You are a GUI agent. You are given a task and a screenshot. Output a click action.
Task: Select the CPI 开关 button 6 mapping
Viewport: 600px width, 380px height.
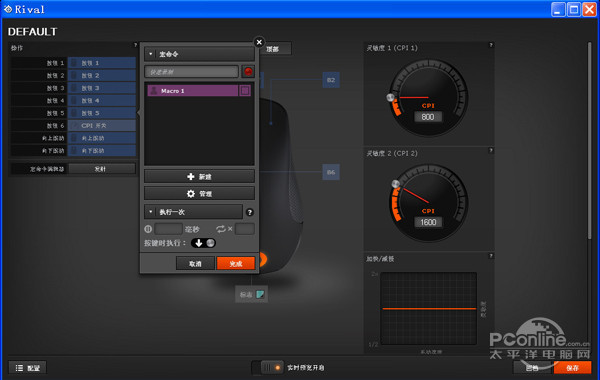pyautogui.click(x=101, y=126)
